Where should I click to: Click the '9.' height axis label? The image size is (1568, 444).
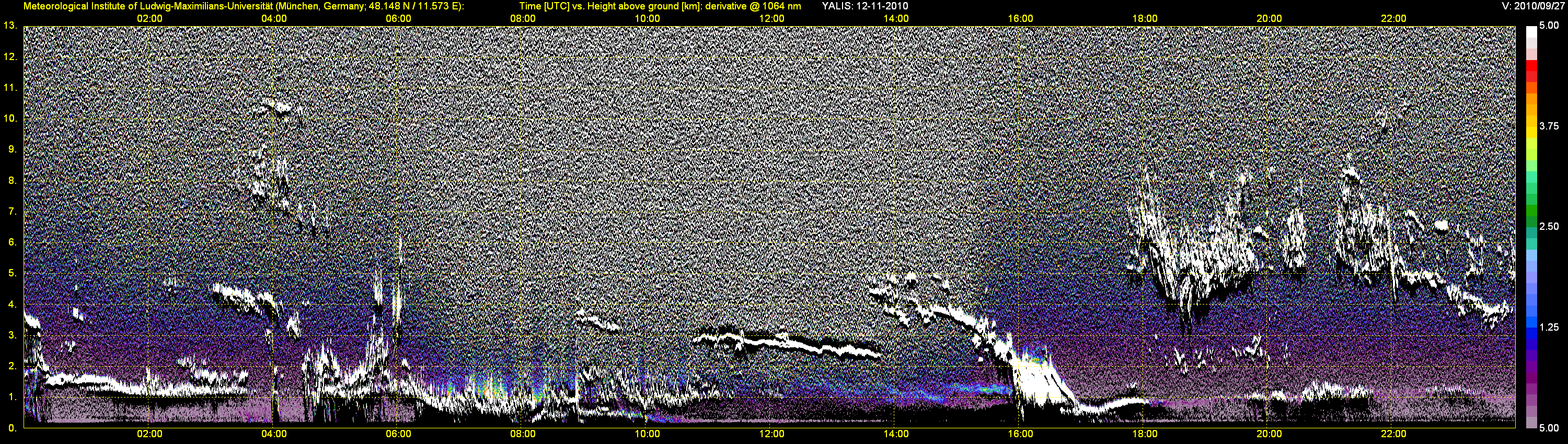[12, 149]
